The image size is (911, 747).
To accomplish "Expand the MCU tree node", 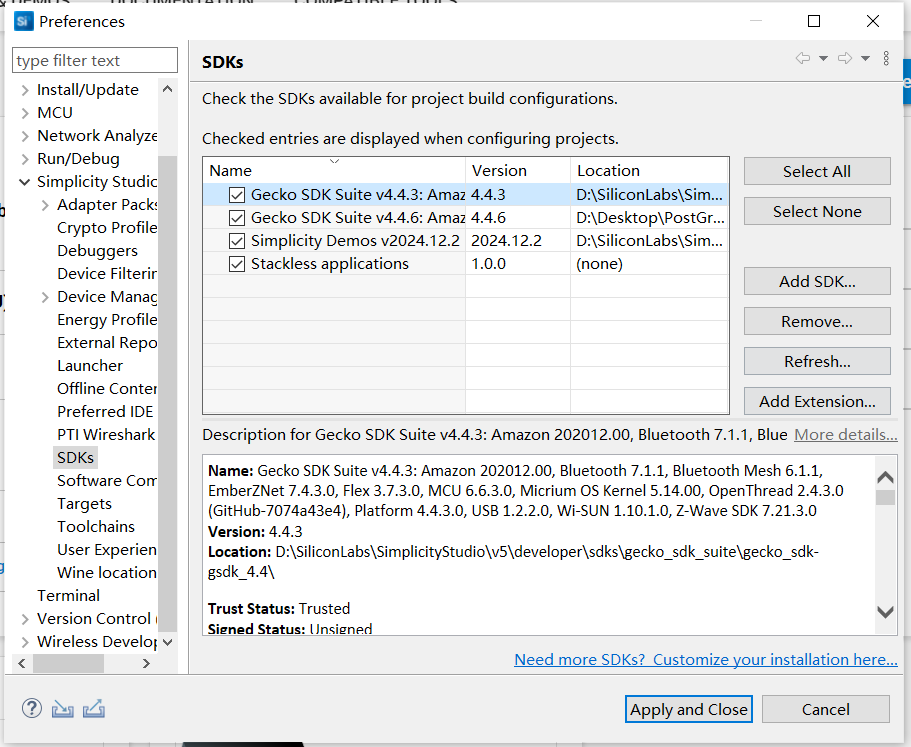I will 25,113.
